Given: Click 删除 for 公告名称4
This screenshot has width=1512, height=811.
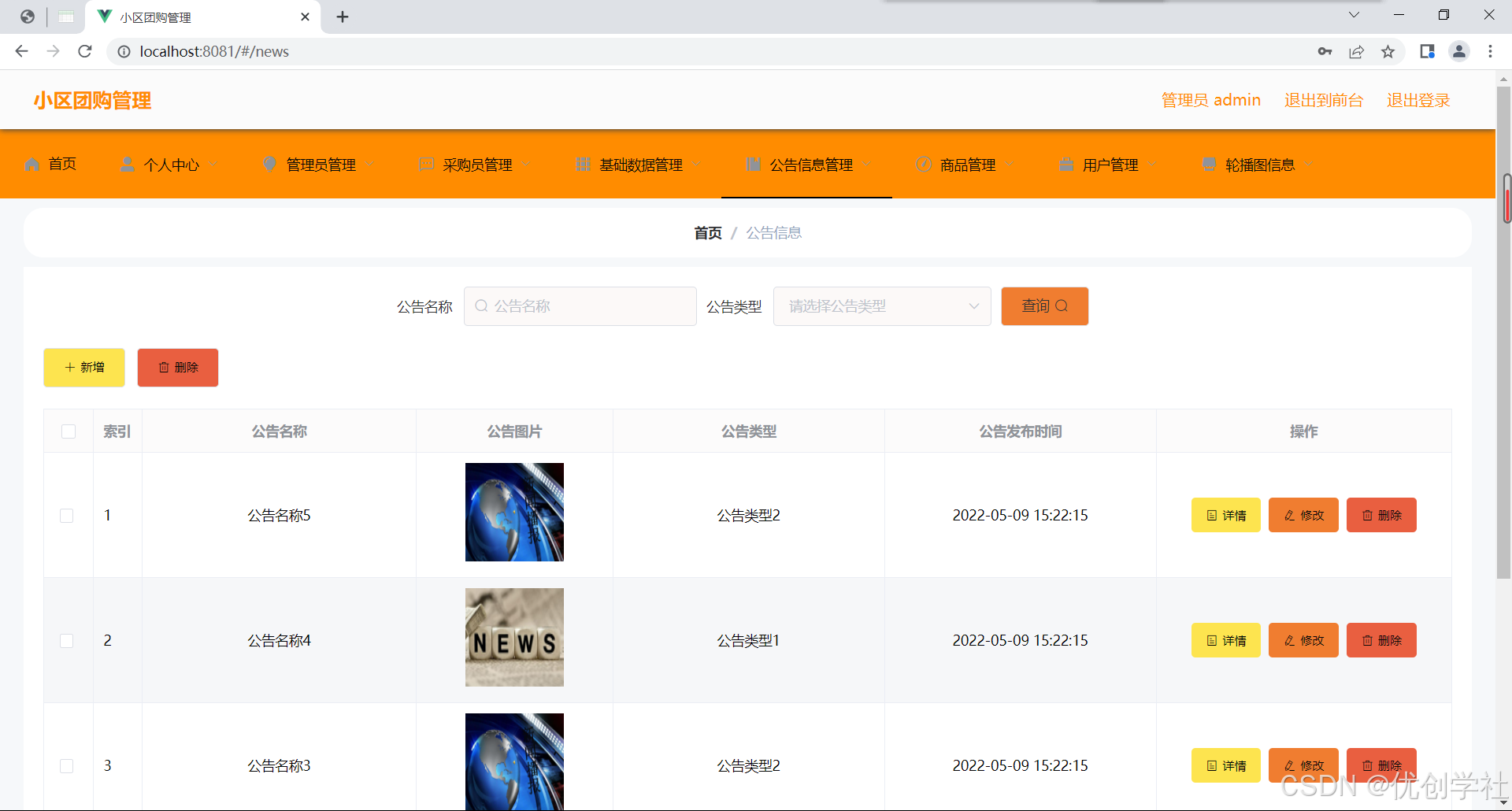Looking at the screenshot, I should coord(1381,640).
